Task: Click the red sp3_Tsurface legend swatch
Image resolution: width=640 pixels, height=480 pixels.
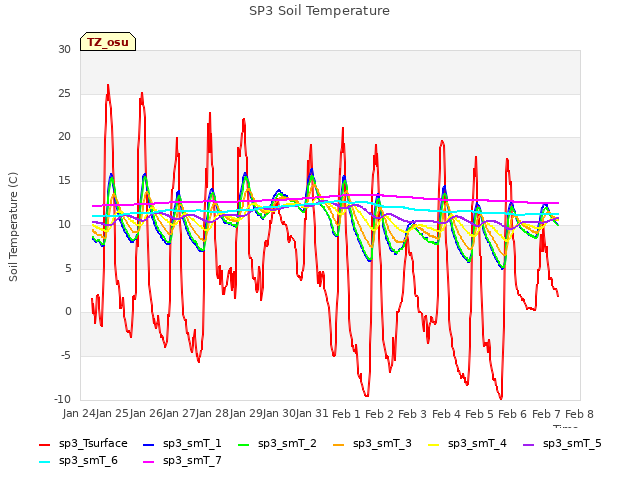Action: click(x=44, y=444)
